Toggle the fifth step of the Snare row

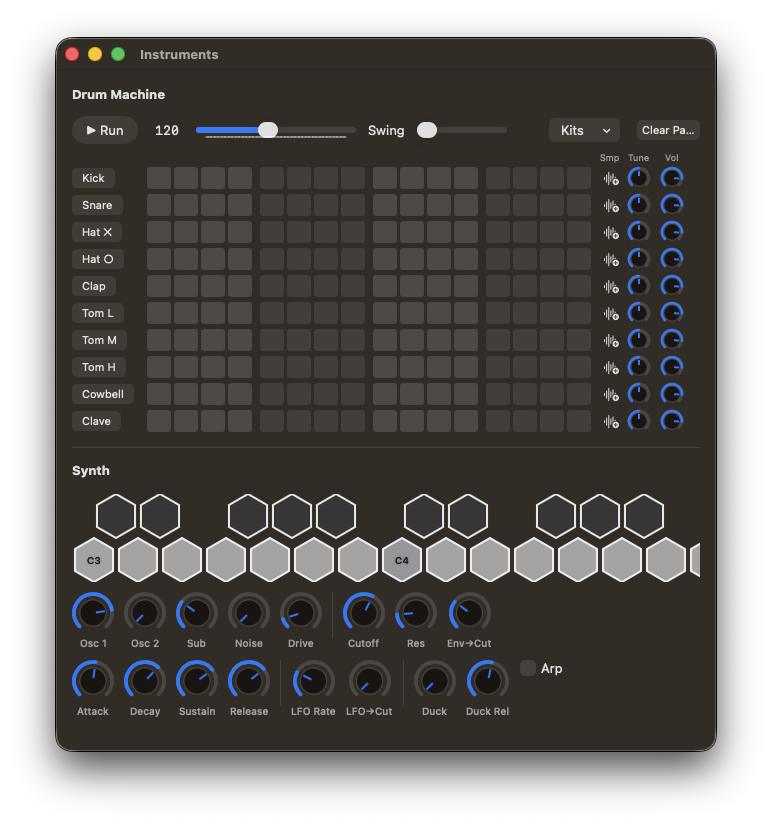coord(272,205)
